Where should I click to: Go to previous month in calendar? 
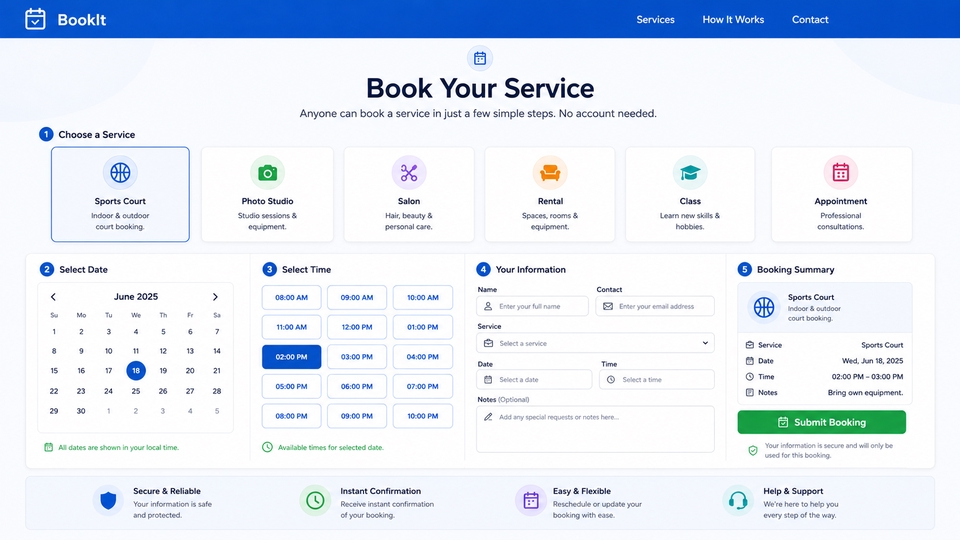click(x=53, y=297)
